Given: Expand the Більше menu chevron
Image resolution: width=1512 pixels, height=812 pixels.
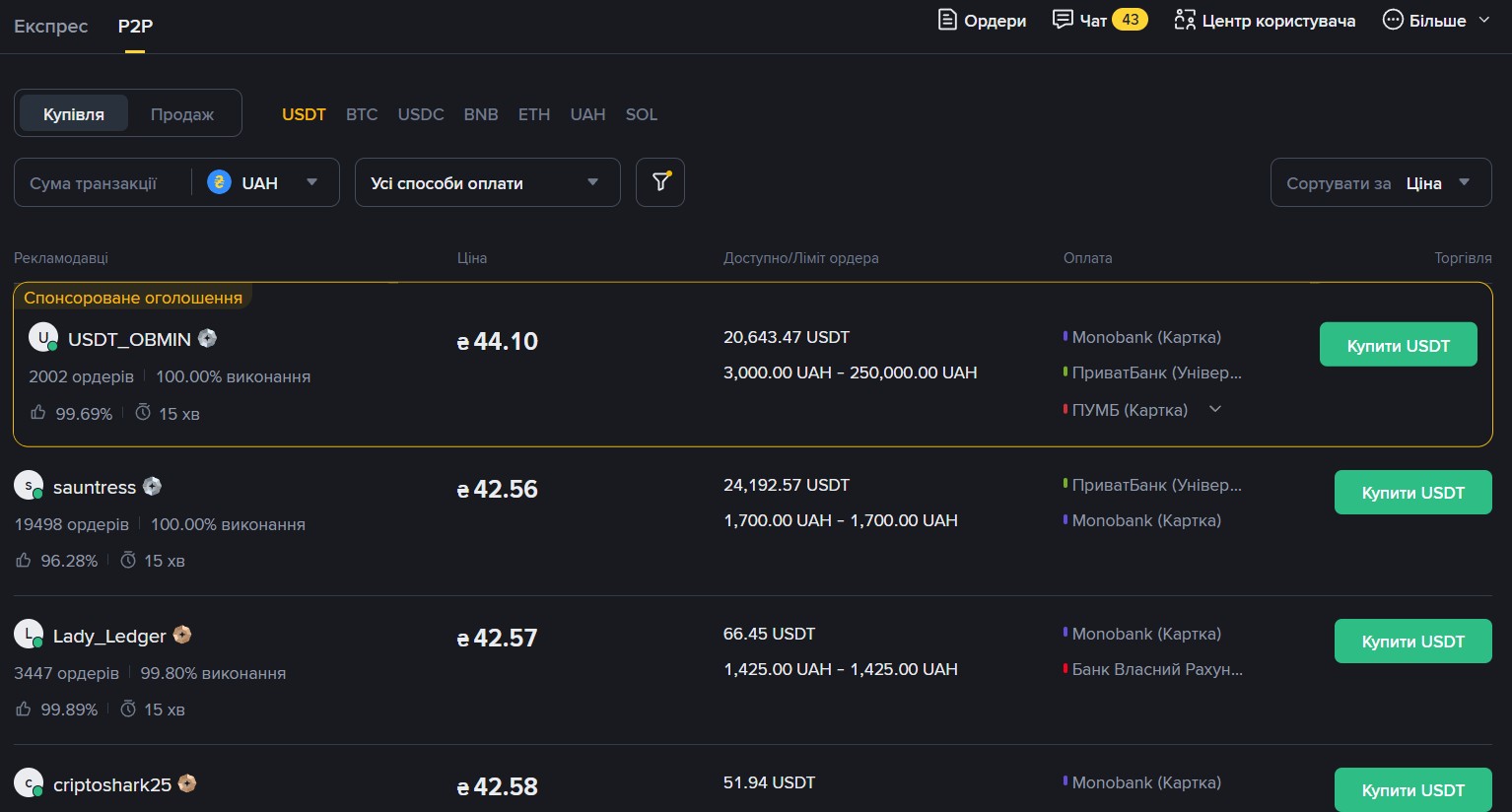Looking at the screenshot, I should coord(1483,20).
